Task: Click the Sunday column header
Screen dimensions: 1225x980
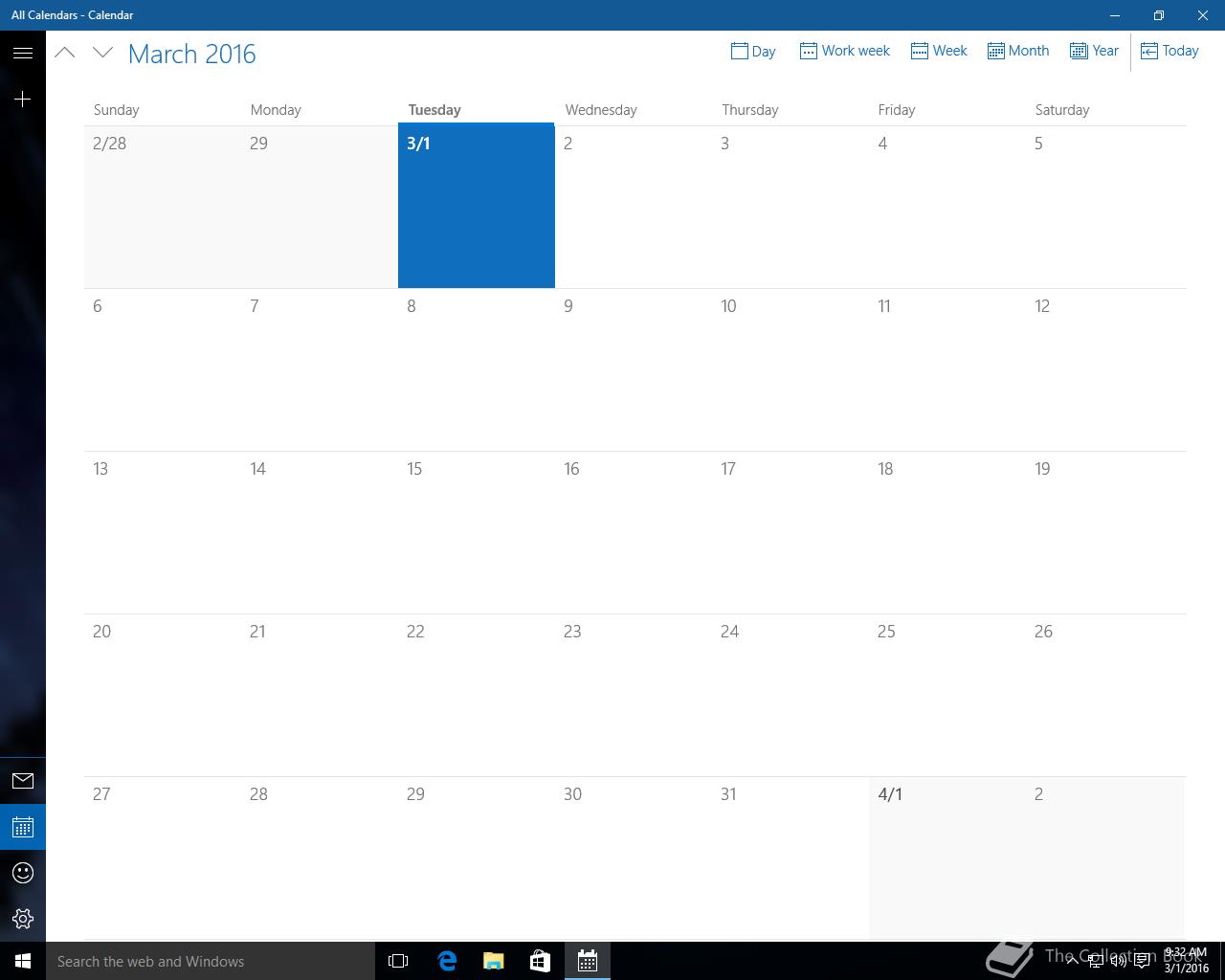Action: point(116,109)
